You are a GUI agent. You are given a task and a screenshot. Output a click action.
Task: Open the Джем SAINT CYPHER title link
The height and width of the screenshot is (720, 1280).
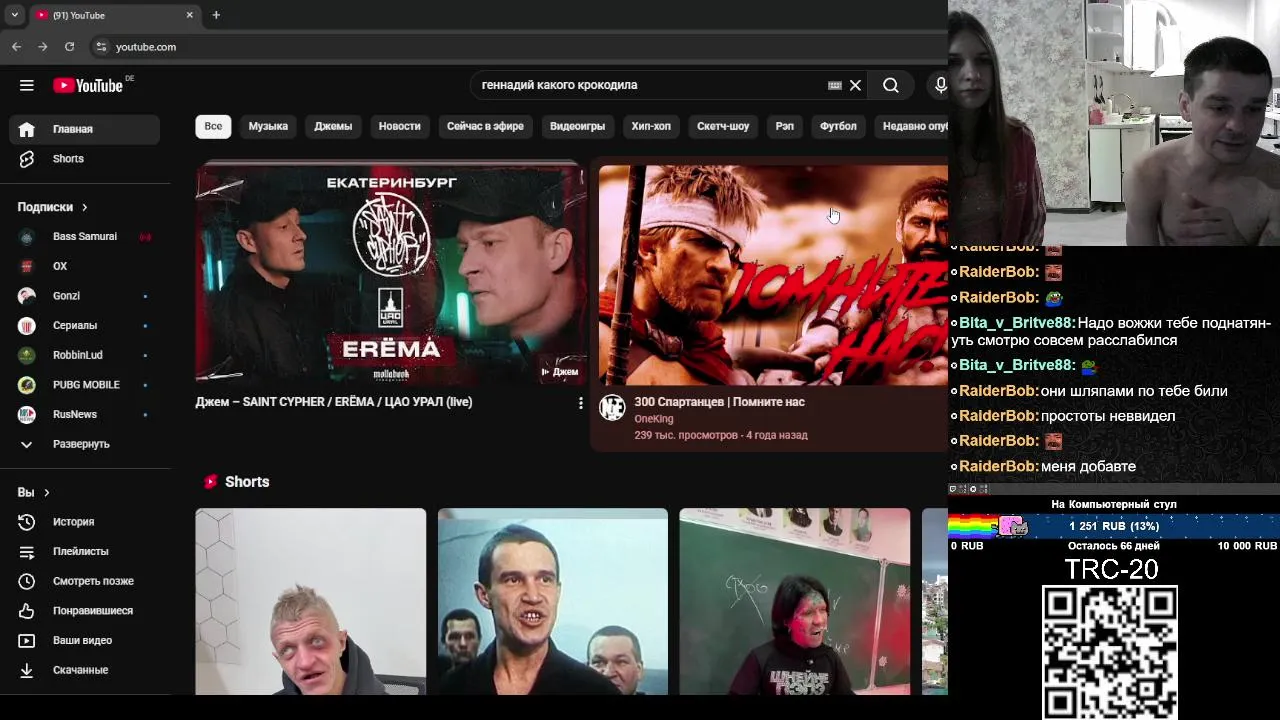[x=334, y=402]
